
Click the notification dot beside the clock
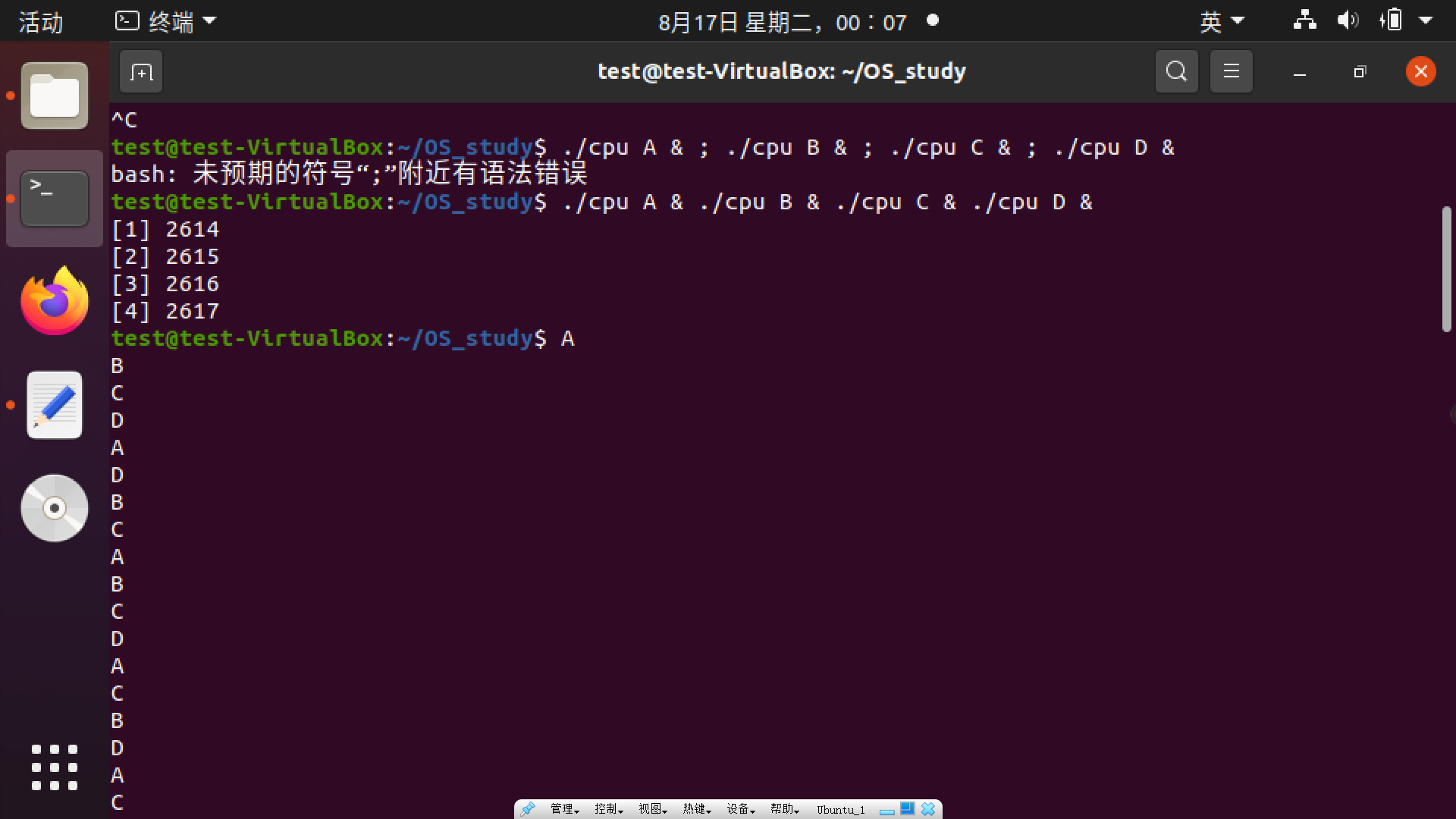click(x=933, y=20)
